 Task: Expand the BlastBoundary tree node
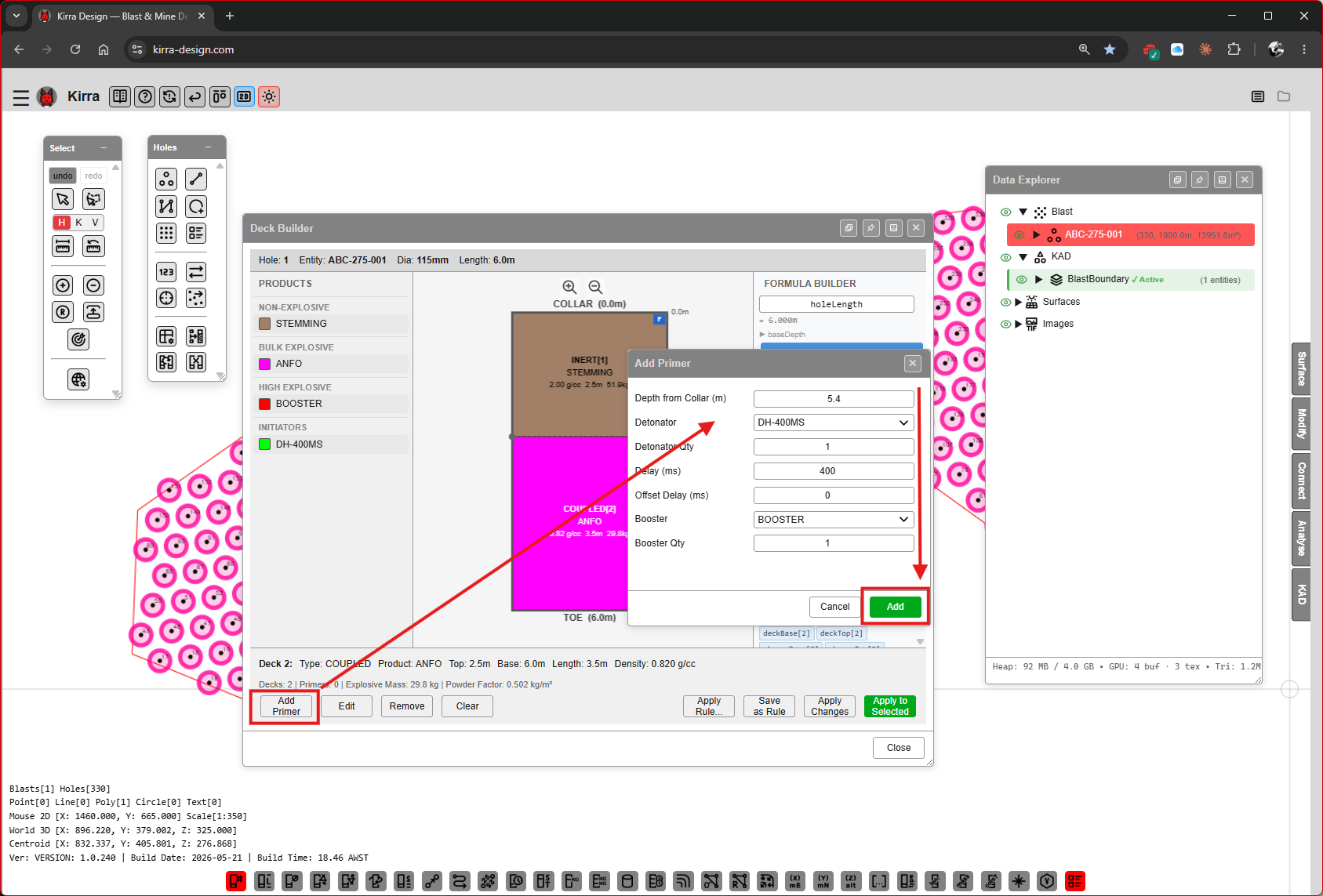click(1039, 280)
